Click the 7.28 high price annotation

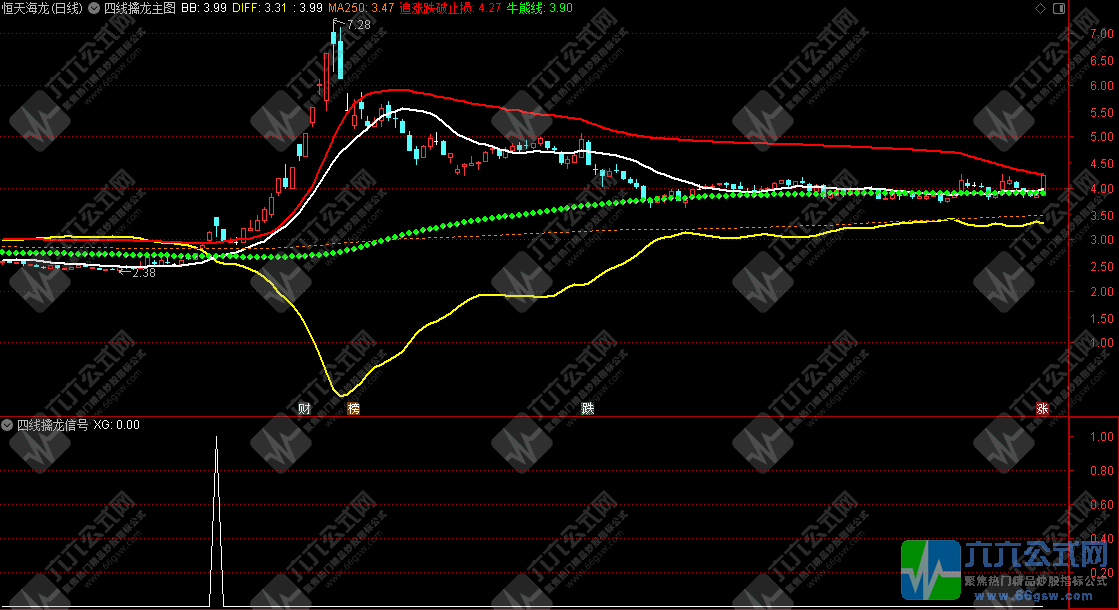click(x=358, y=24)
